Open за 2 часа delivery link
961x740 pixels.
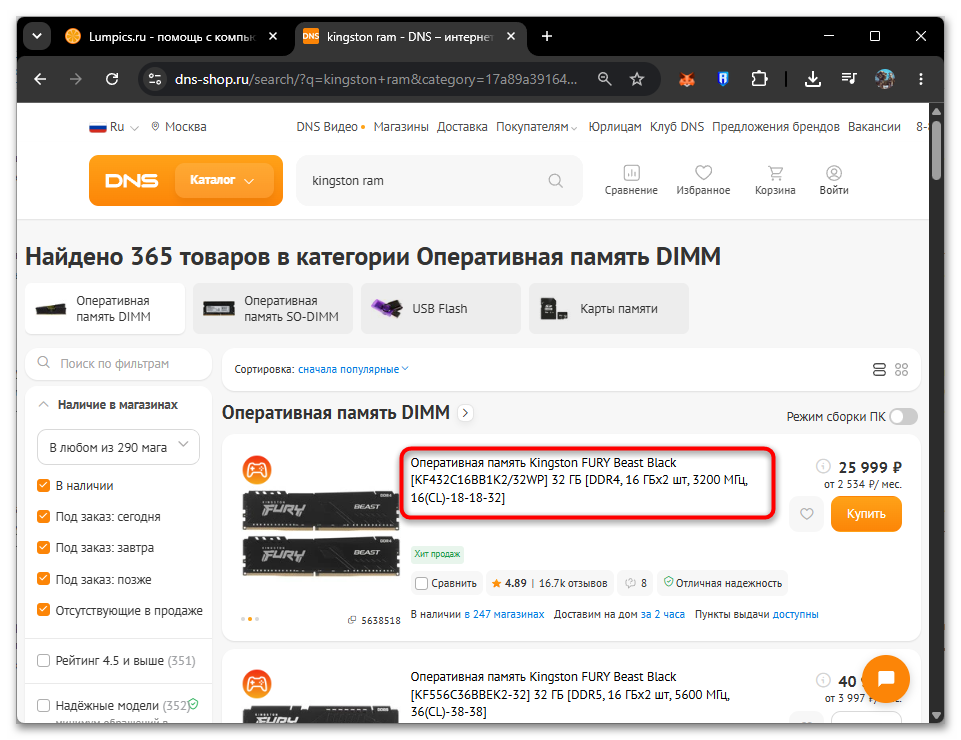coord(663,614)
